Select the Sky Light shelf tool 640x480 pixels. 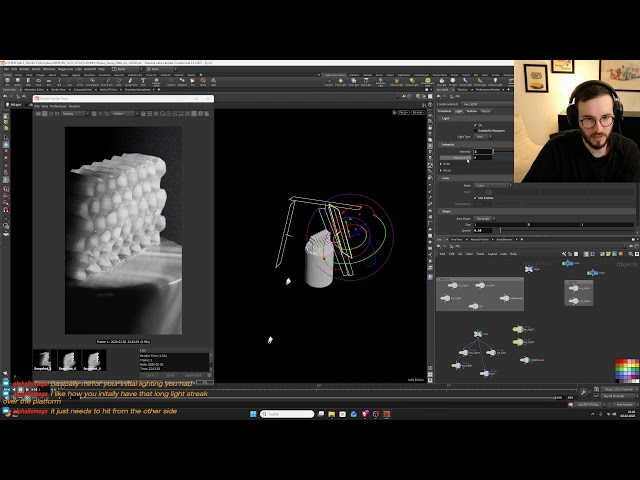click(x=442, y=82)
